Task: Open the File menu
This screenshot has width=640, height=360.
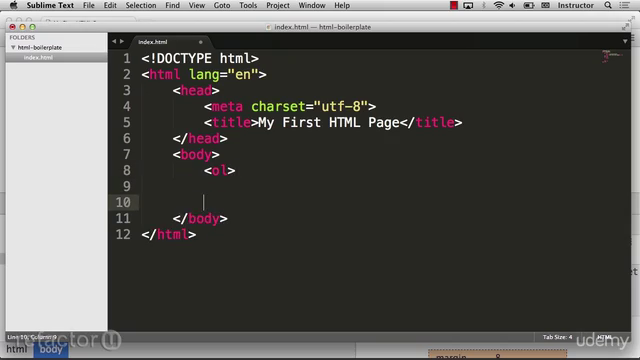Action: coord(89,5)
